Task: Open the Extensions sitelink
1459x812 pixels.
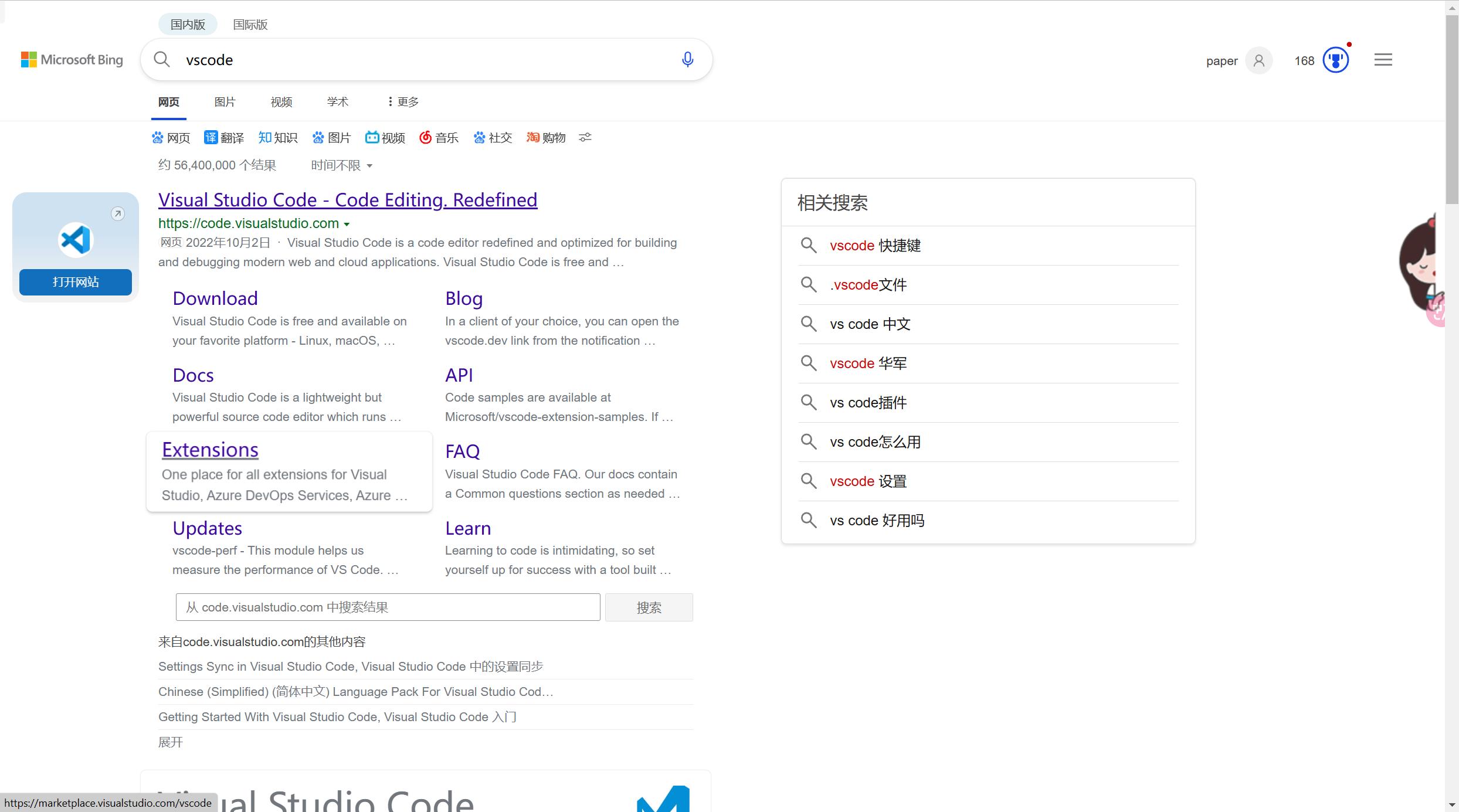Action: pos(210,450)
